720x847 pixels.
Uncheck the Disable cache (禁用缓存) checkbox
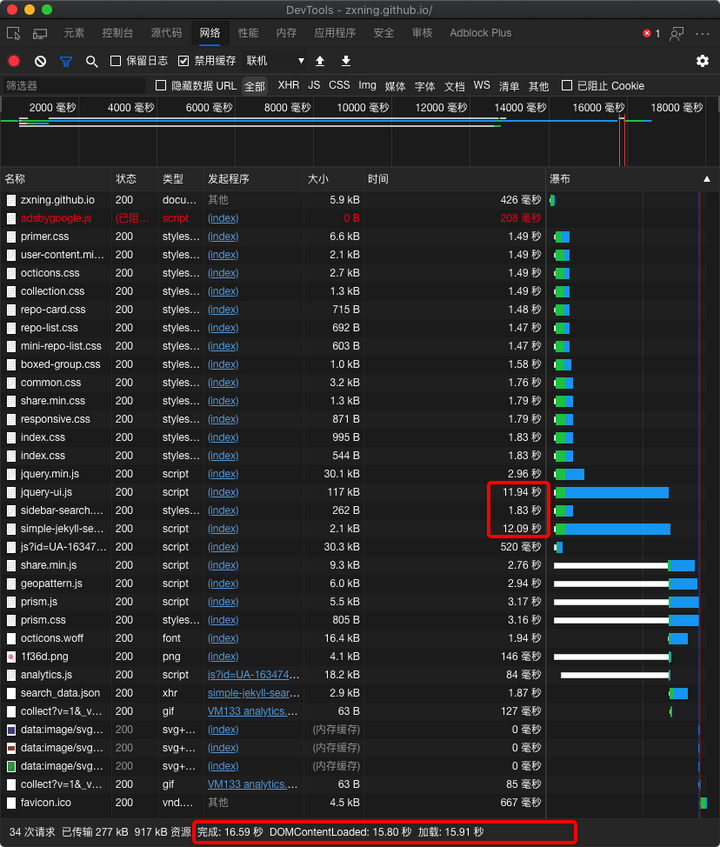click(x=184, y=61)
